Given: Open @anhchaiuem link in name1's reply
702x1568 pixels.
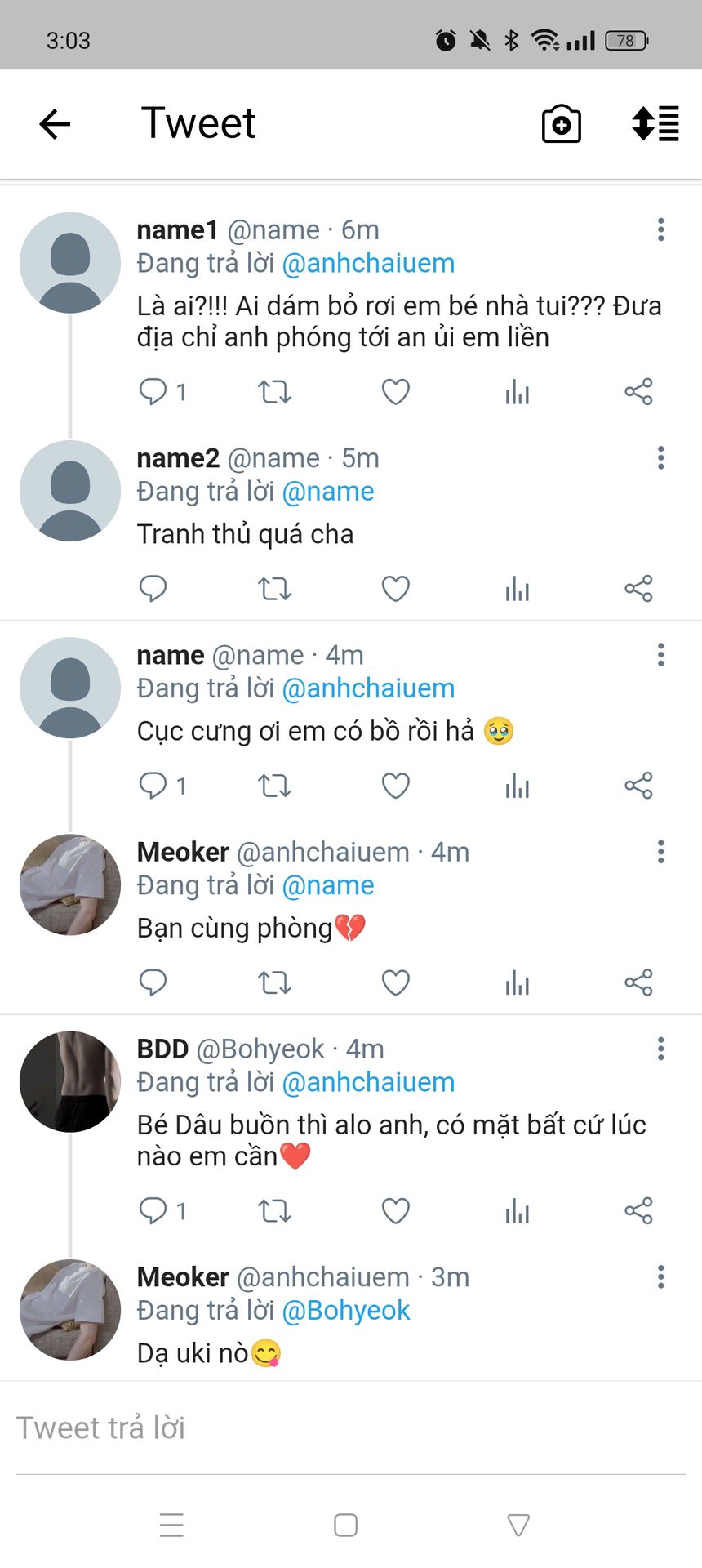Looking at the screenshot, I should 368,263.
